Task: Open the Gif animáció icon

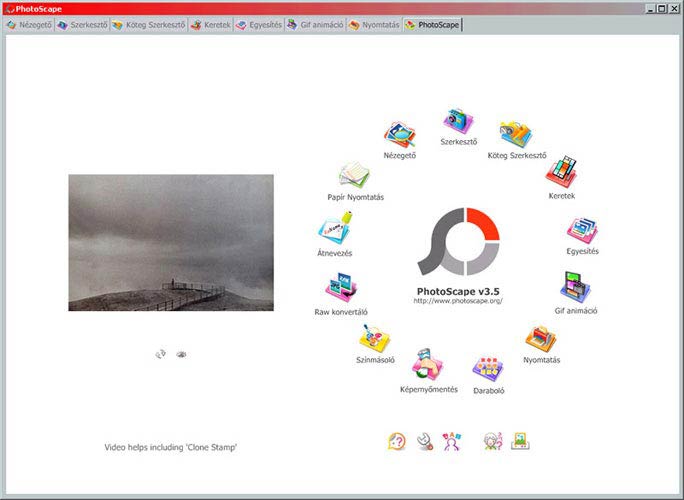Action: (575, 288)
